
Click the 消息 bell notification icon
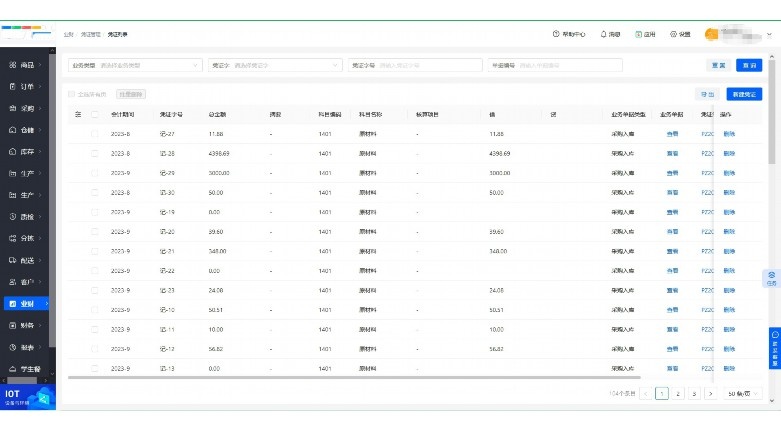pyautogui.click(x=603, y=34)
